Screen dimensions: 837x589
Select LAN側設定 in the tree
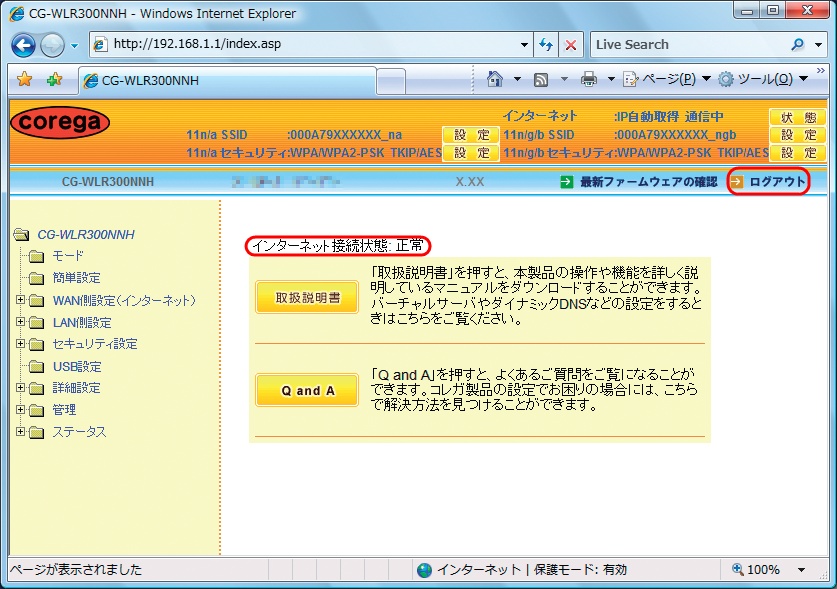pyautogui.click(x=82, y=323)
